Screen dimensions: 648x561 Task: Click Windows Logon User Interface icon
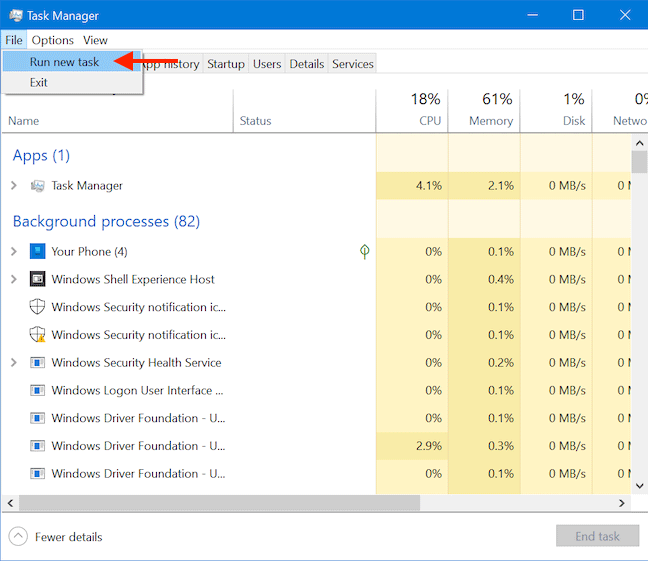point(37,390)
